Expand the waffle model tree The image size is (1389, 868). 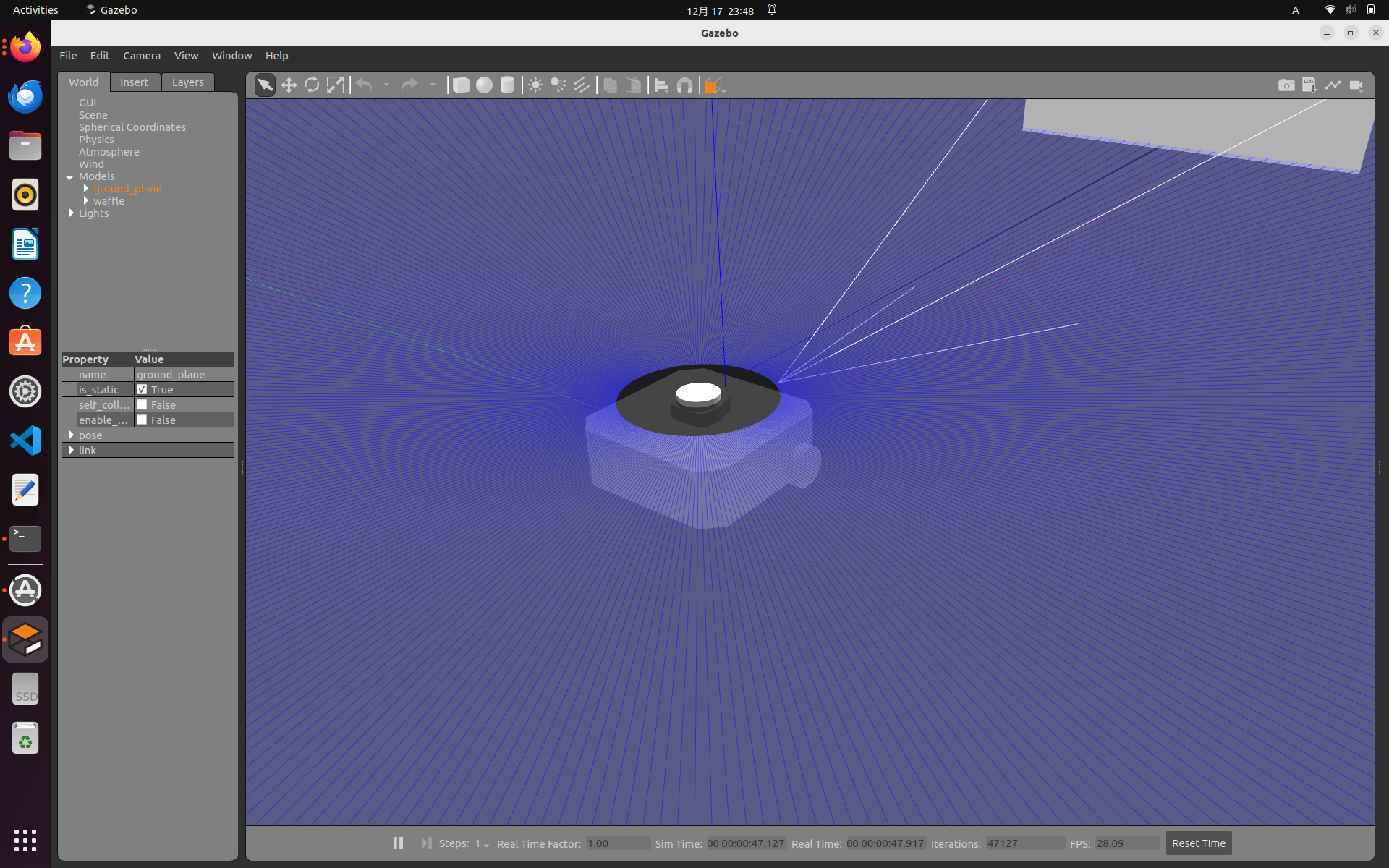pyautogui.click(x=86, y=200)
